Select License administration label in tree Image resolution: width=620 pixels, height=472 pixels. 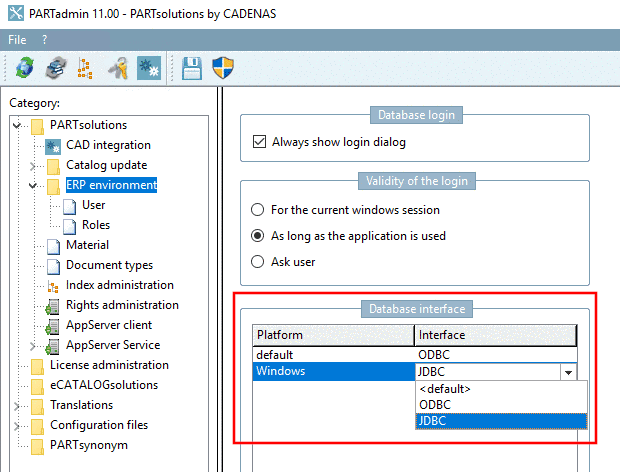tap(110, 365)
